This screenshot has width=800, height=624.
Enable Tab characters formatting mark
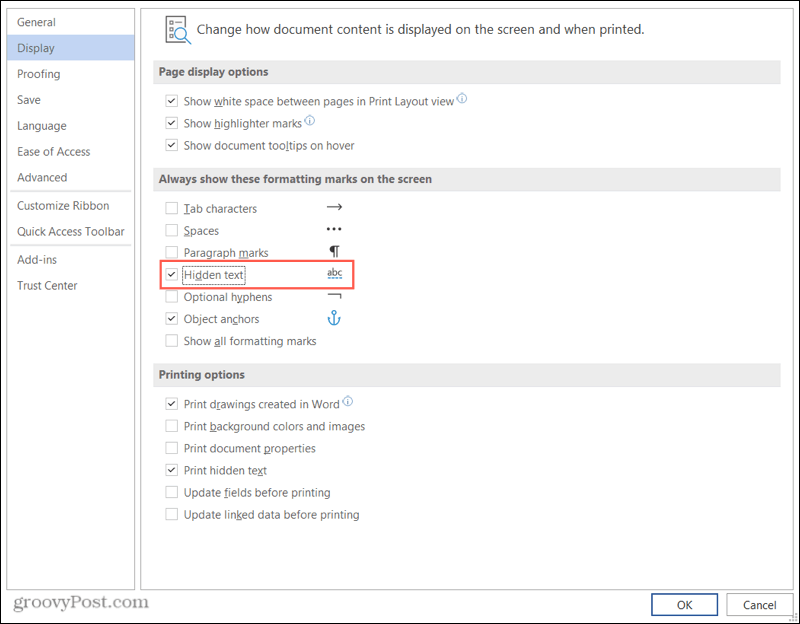(171, 208)
